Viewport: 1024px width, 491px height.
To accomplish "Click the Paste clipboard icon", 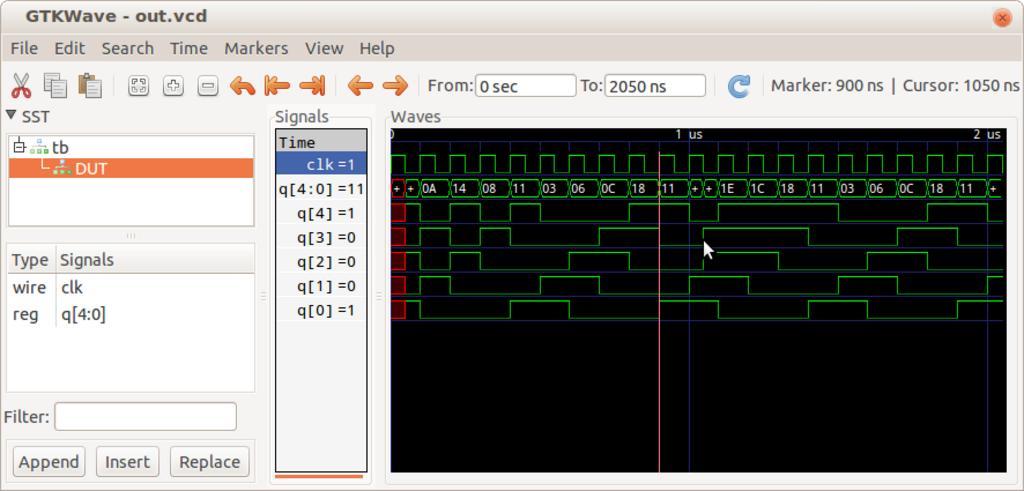I will pyautogui.click(x=90, y=86).
